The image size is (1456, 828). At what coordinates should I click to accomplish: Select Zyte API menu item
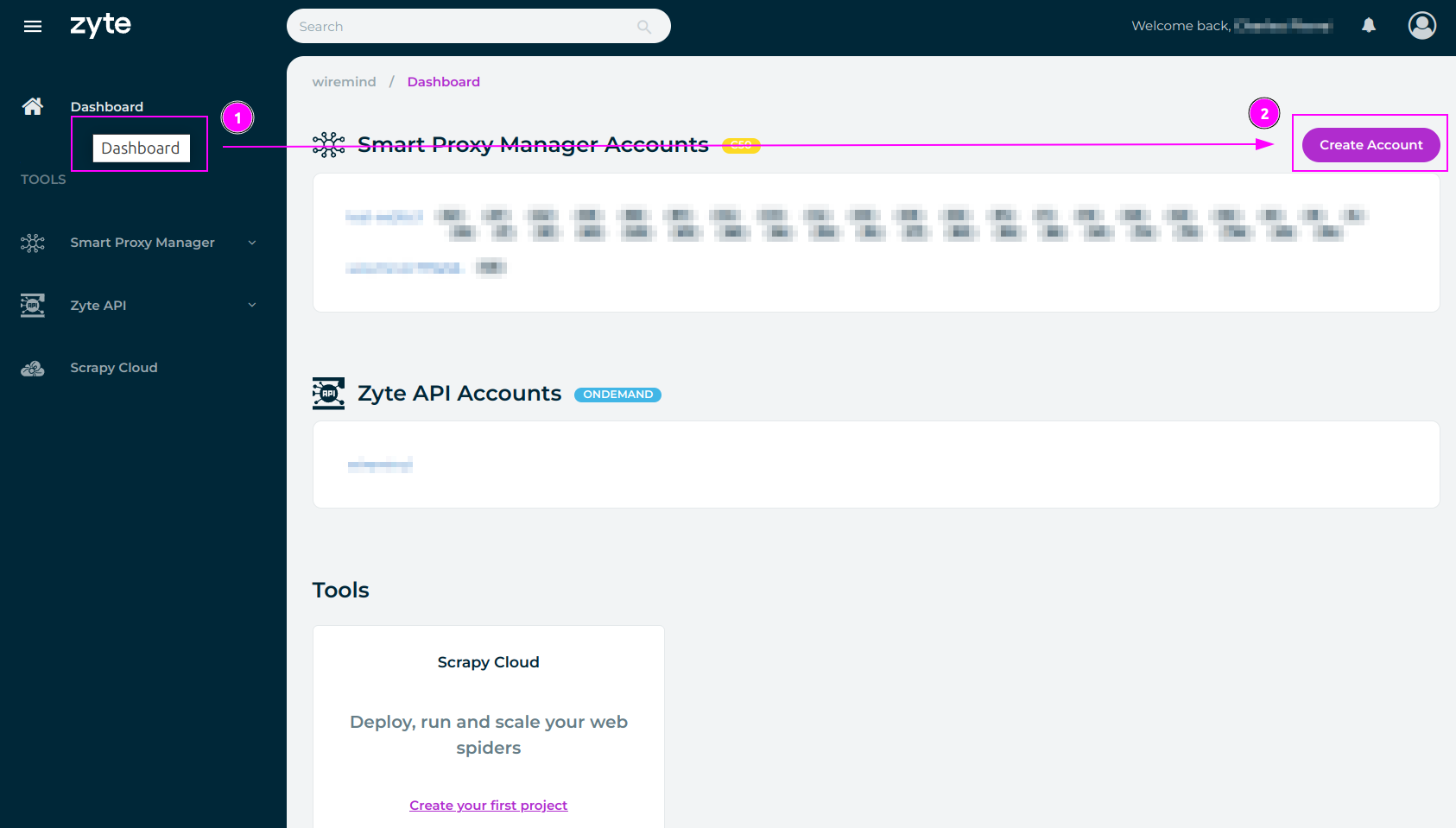(x=98, y=306)
